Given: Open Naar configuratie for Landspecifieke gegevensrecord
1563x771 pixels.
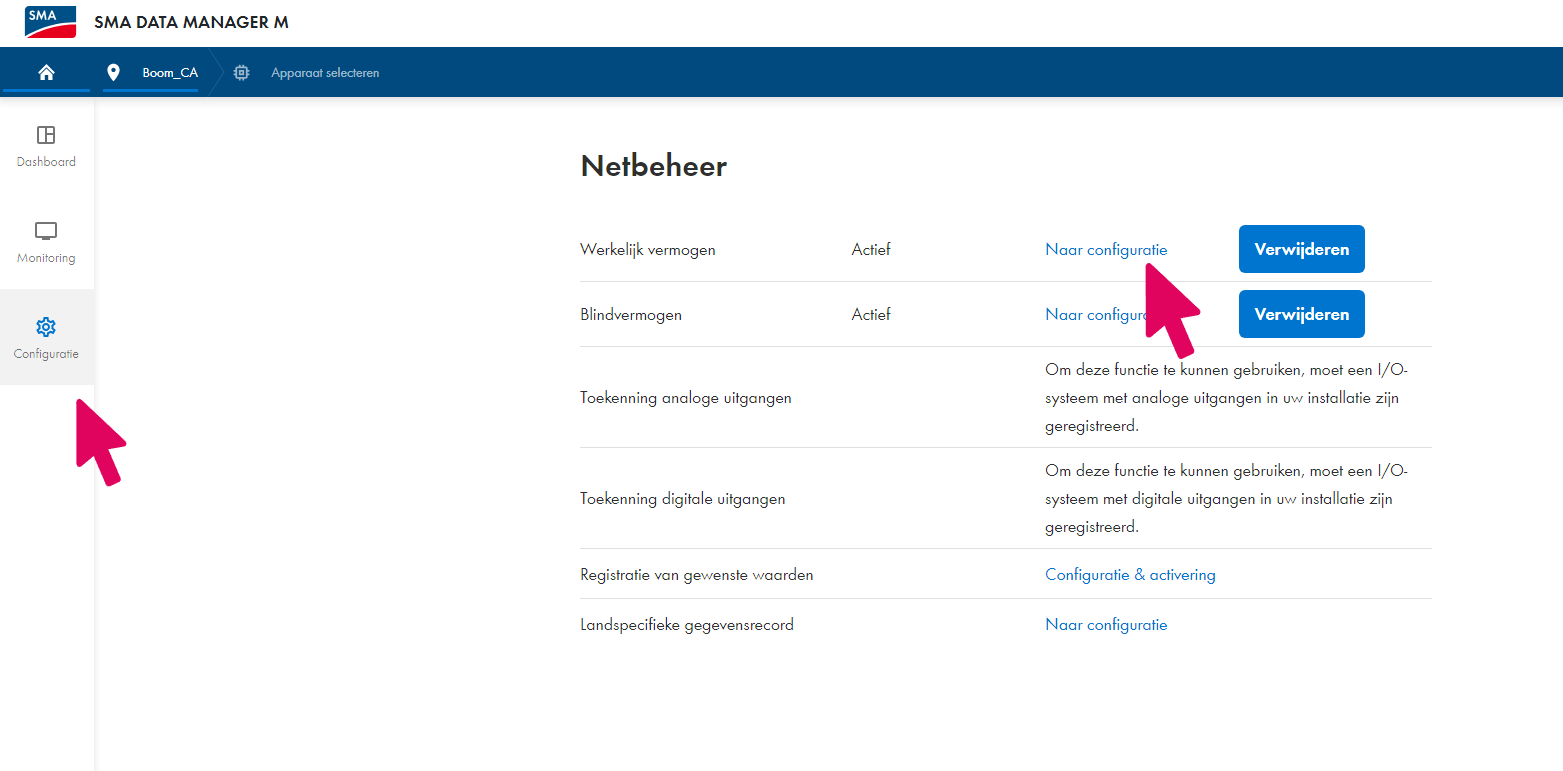Looking at the screenshot, I should click(1106, 625).
